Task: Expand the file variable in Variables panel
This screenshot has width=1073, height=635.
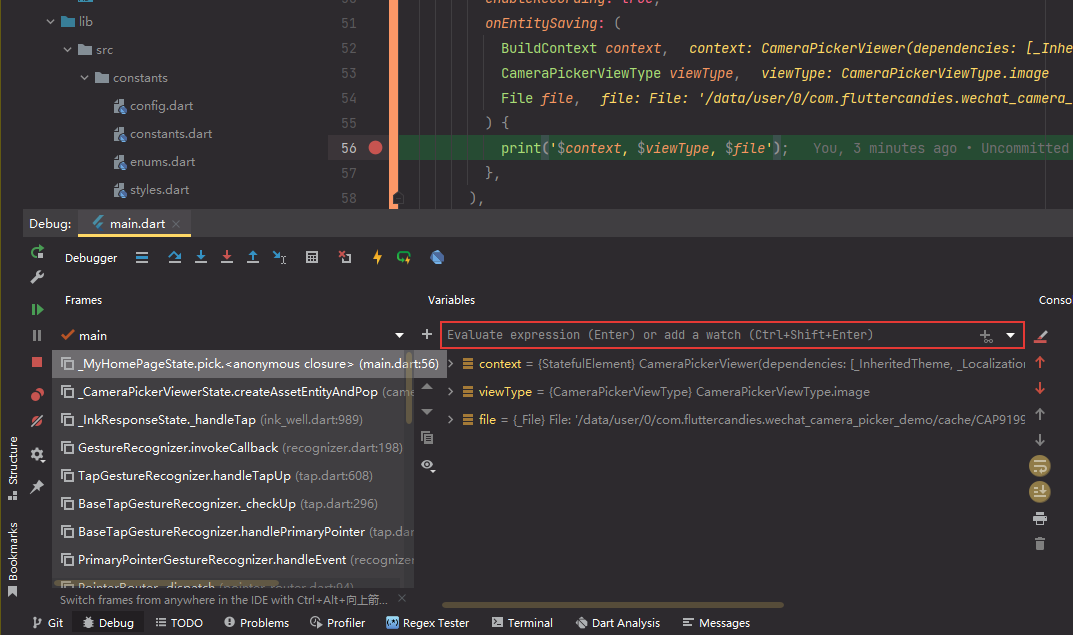Action: [x=449, y=419]
